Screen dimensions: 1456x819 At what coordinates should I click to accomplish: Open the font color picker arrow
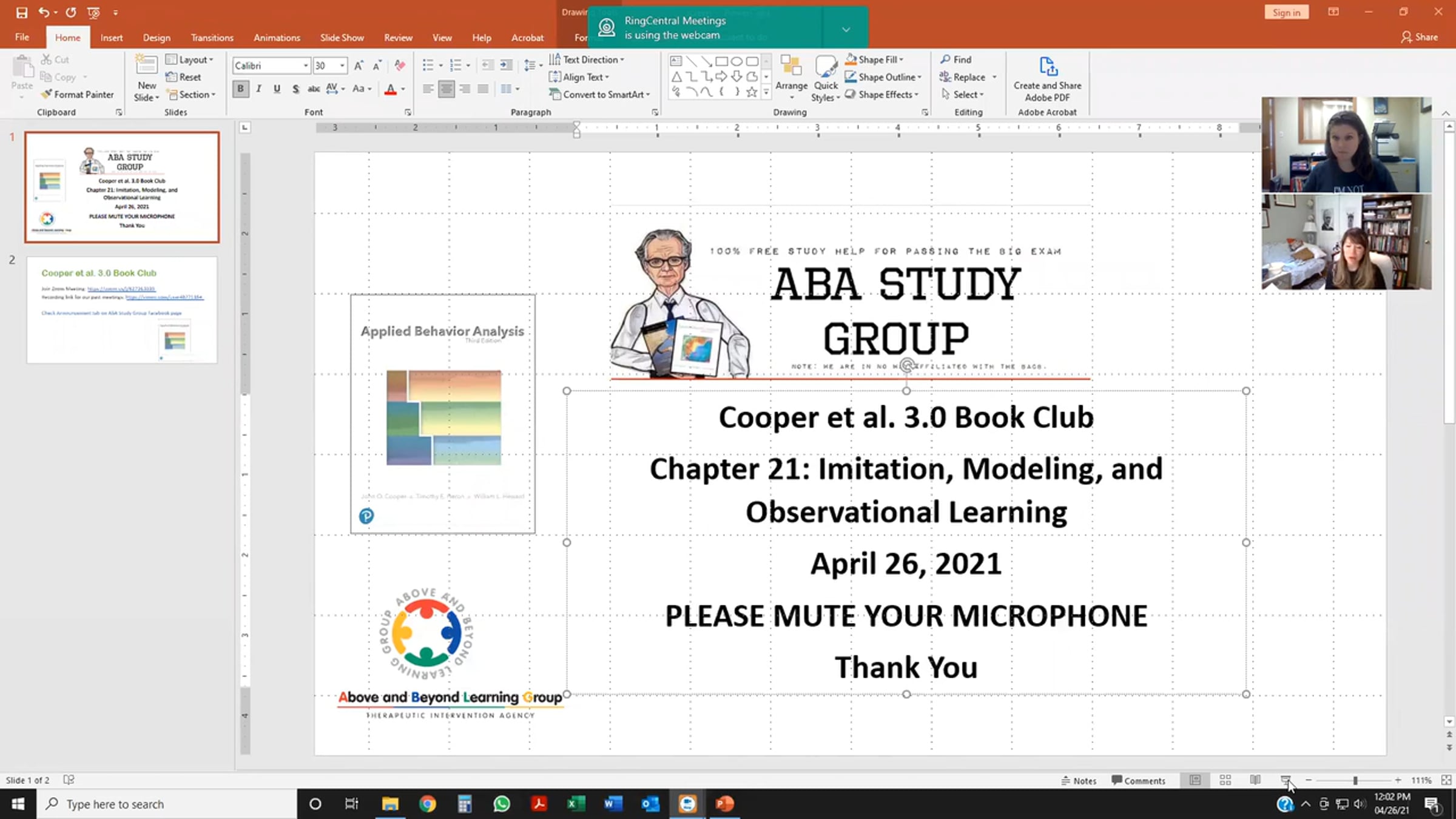(403, 89)
